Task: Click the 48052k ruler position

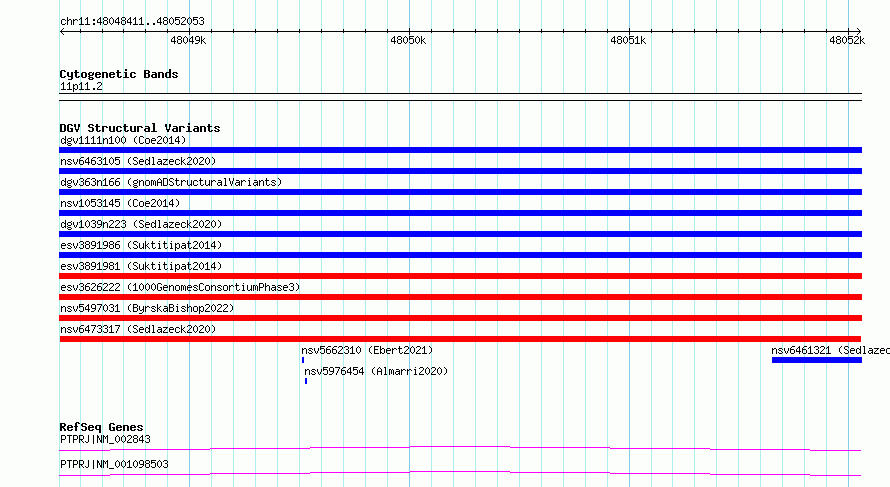Action: pyautogui.click(x=847, y=40)
